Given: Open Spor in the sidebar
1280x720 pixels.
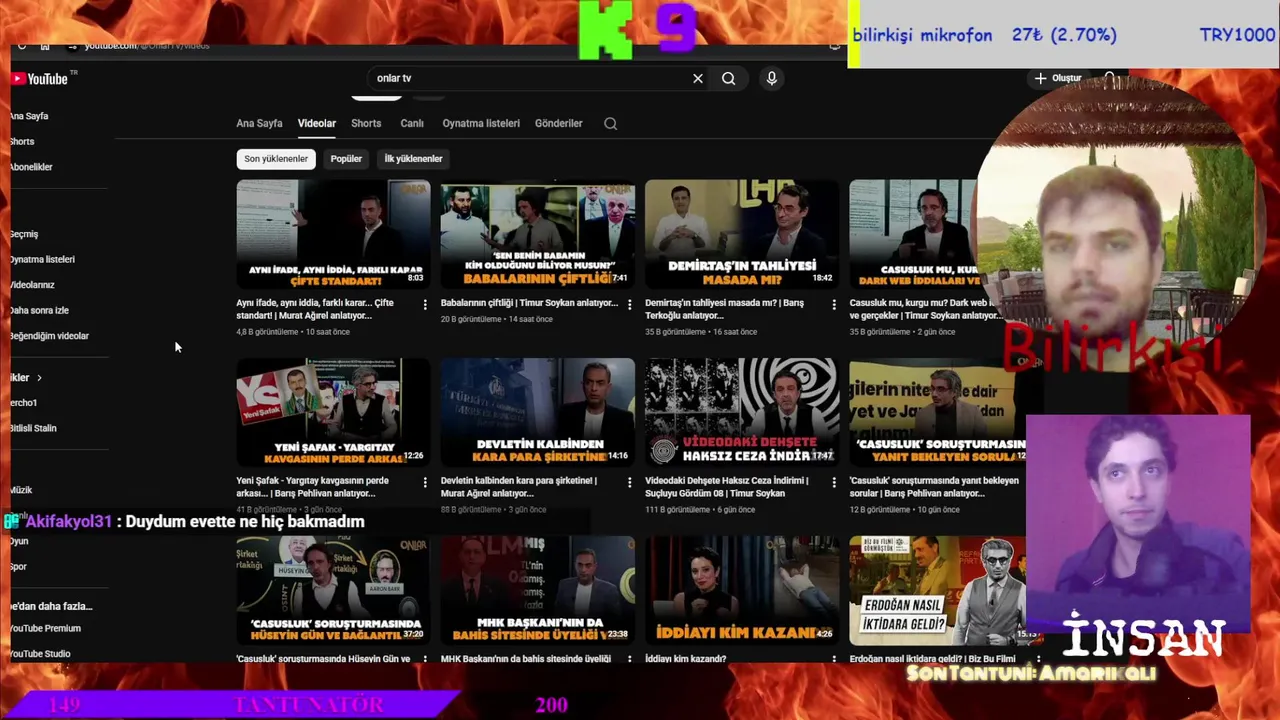Looking at the screenshot, I should pyautogui.click(x=18, y=567).
